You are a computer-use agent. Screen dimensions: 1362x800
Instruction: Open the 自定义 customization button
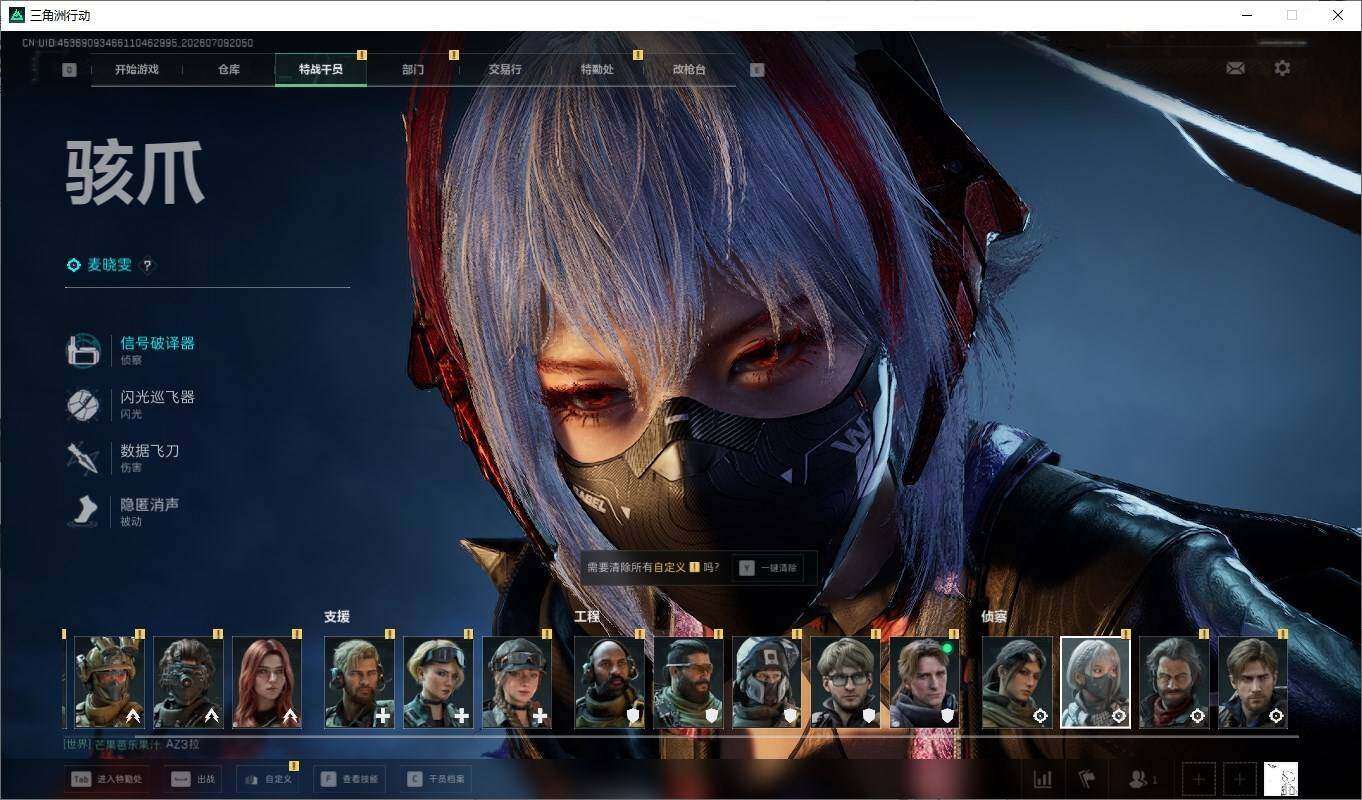point(268,779)
